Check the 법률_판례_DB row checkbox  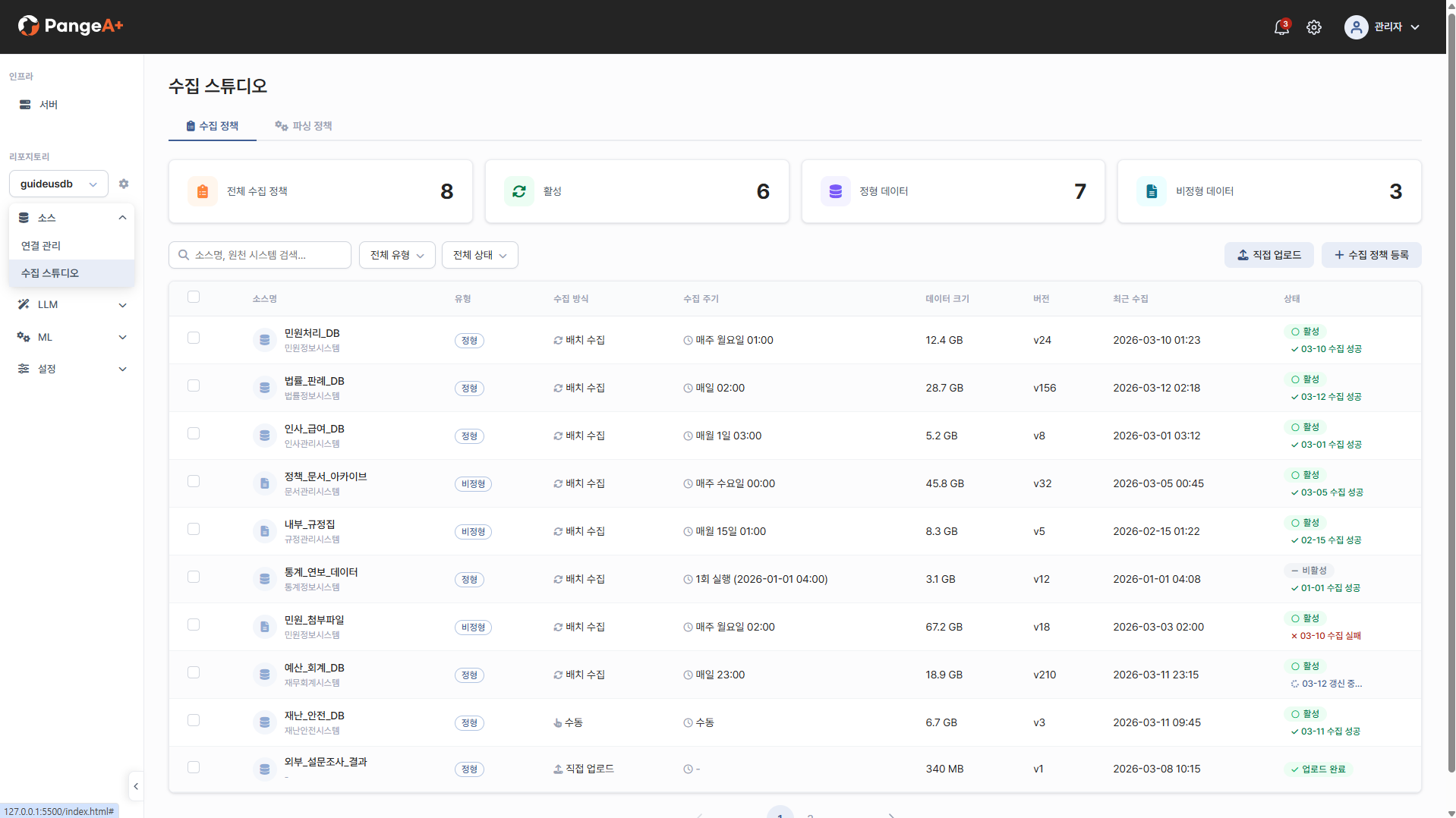coord(194,385)
